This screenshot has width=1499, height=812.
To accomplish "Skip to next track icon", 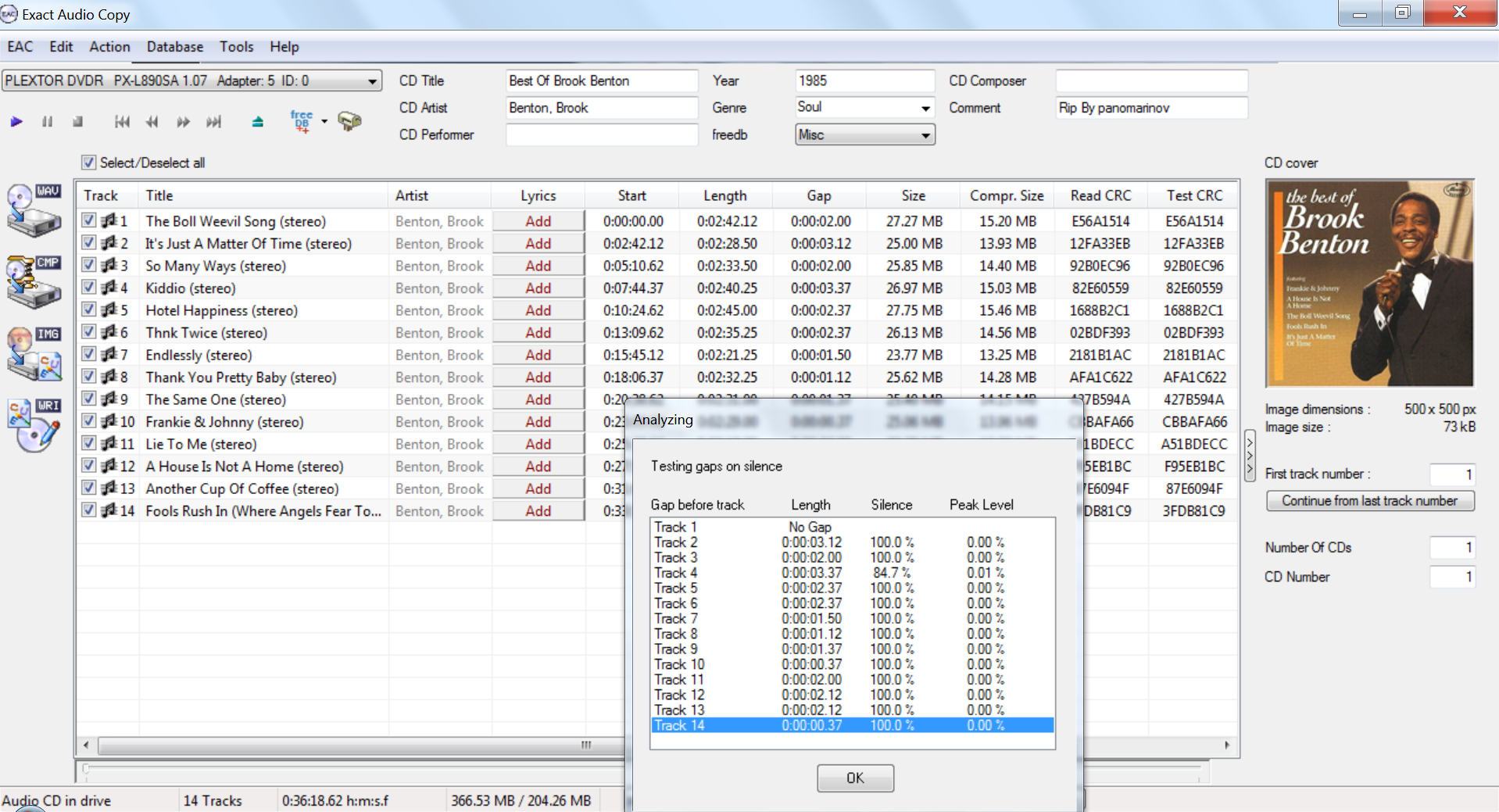I will tap(213, 122).
